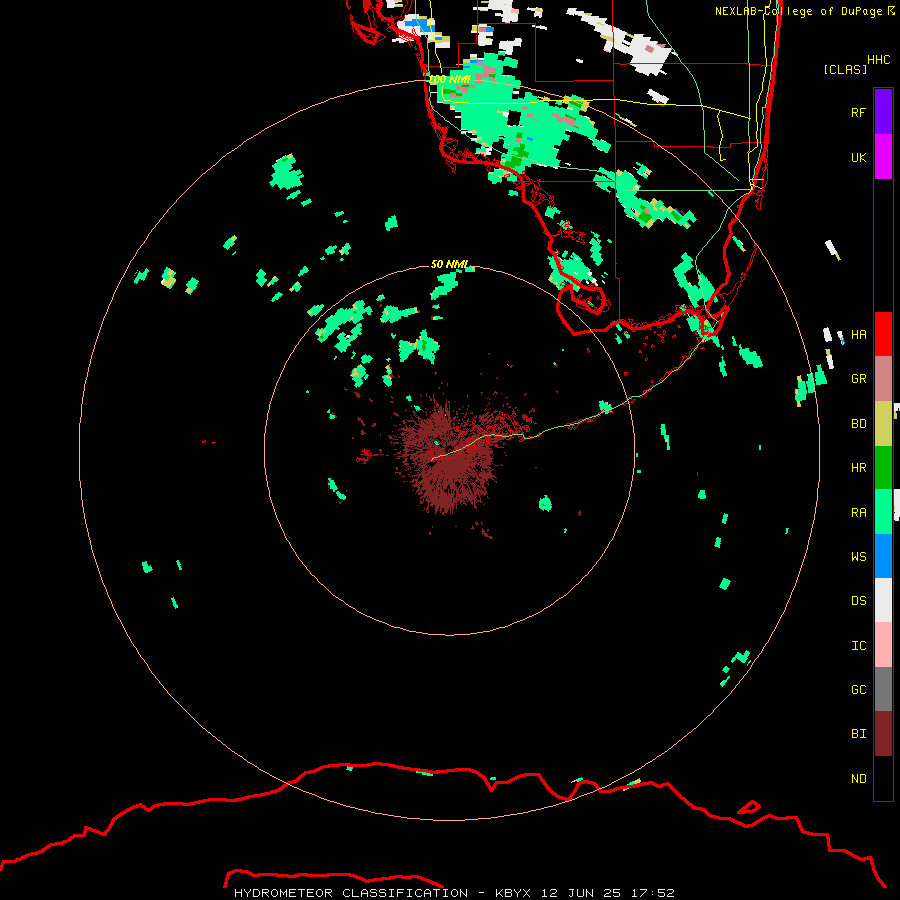Click the HYDROMETEOR CLASSIFICATION title text
900x900 pixels.
(351, 893)
